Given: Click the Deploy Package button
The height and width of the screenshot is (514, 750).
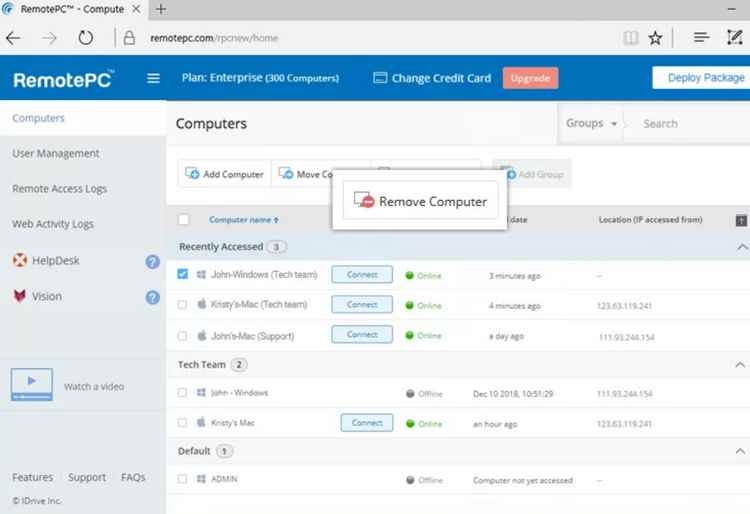Looking at the screenshot, I should coord(701,77).
